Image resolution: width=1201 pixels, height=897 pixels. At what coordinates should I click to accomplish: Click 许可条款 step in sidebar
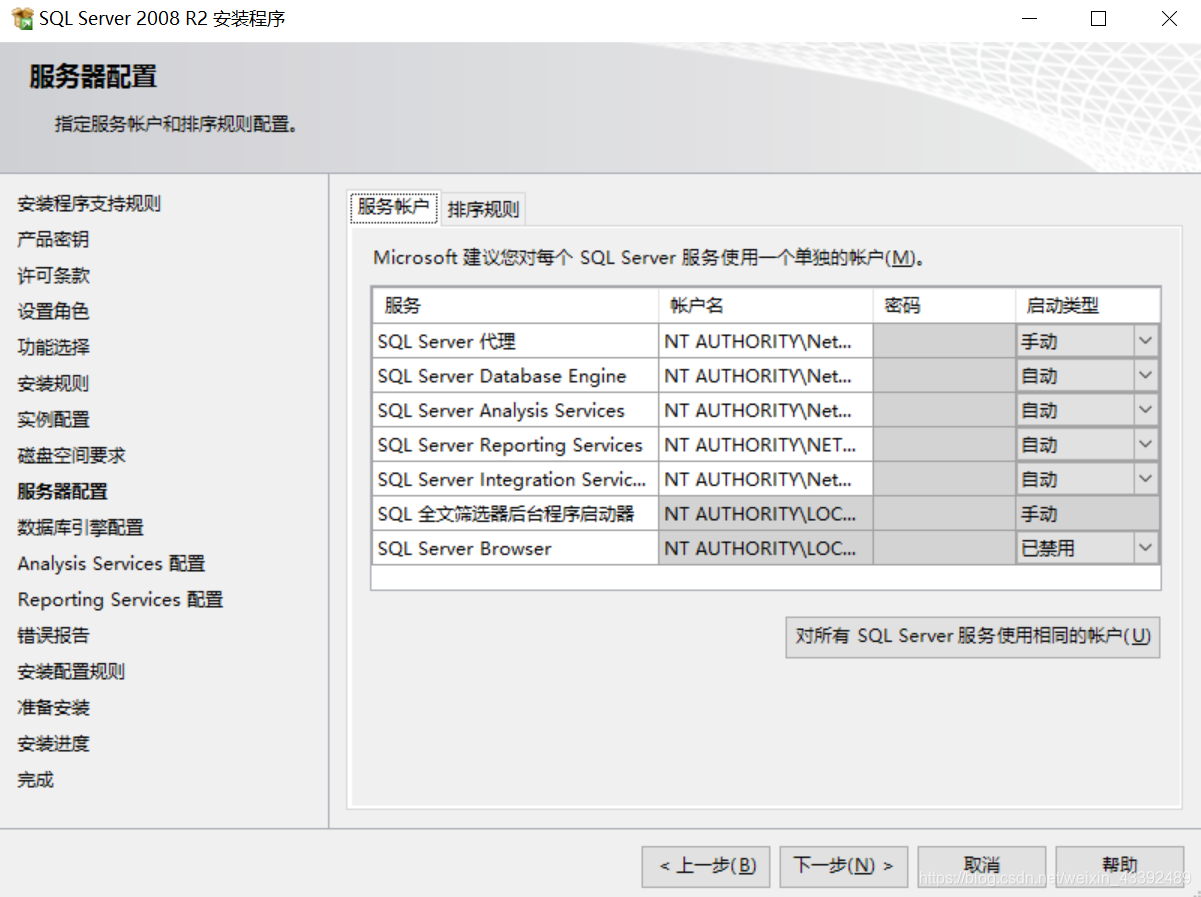point(53,276)
